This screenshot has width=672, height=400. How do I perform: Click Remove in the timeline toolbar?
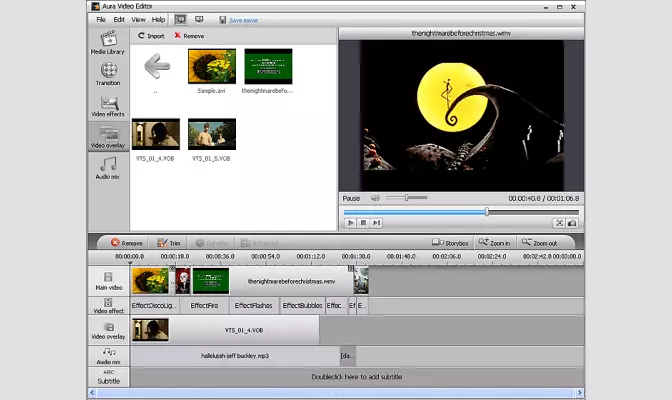[x=126, y=243]
